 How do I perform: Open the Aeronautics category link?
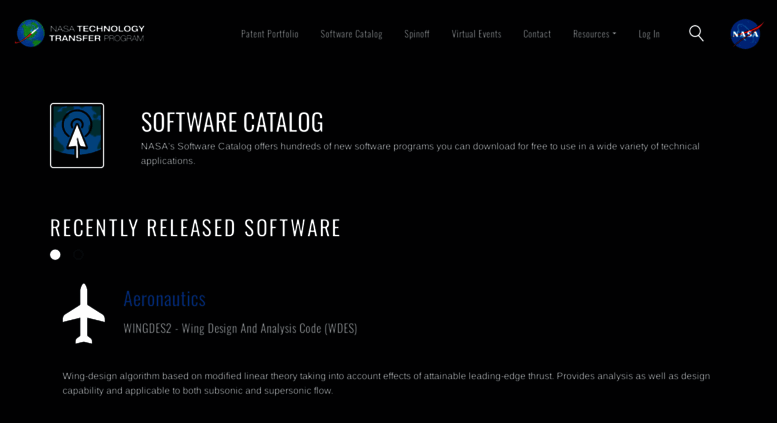[165, 299]
